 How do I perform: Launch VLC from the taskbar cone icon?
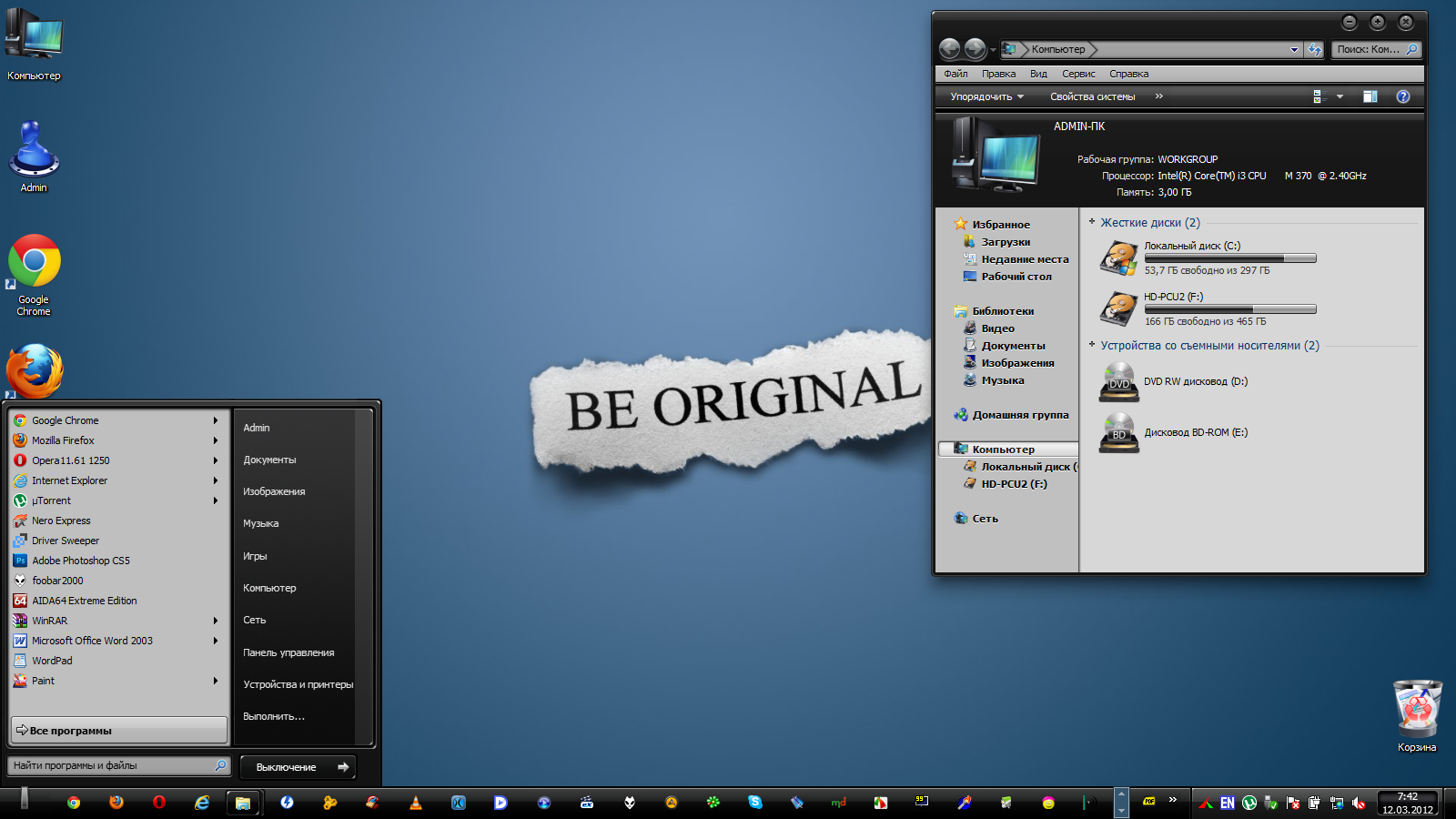coord(415,802)
